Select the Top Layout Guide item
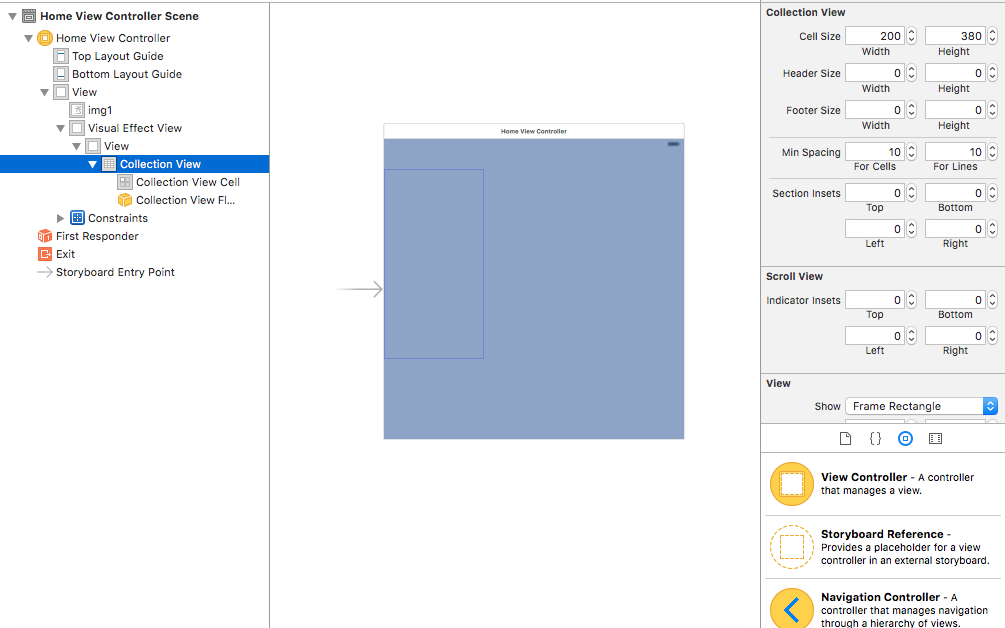The height and width of the screenshot is (628, 1005). point(117,56)
